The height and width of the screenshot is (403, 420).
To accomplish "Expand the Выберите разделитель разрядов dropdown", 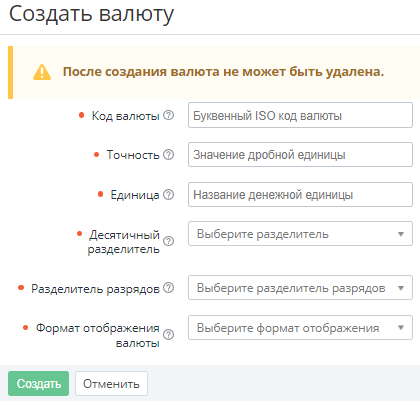I will click(x=300, y=287).
